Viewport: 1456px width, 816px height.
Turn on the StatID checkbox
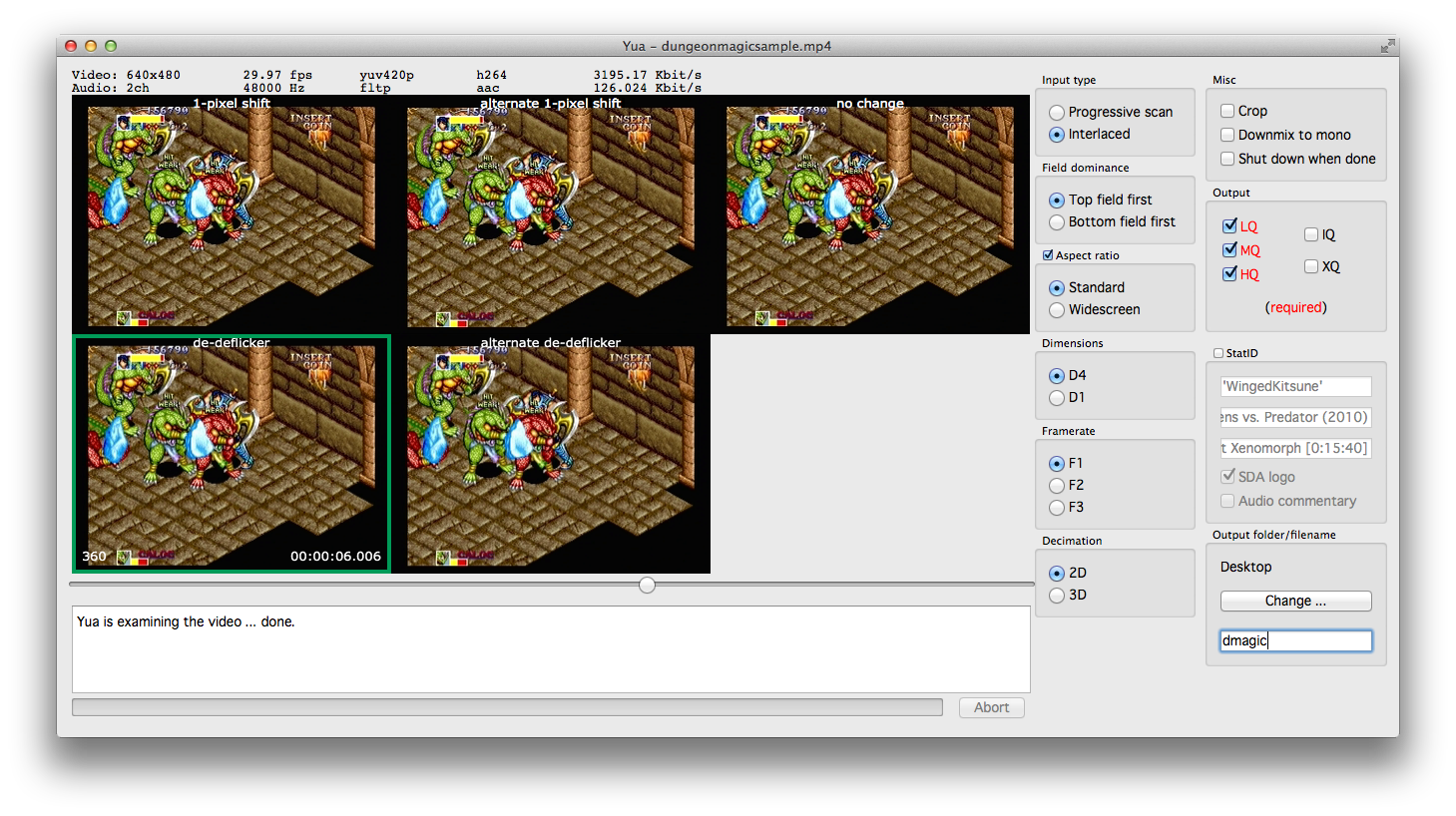coord(1218,353)
